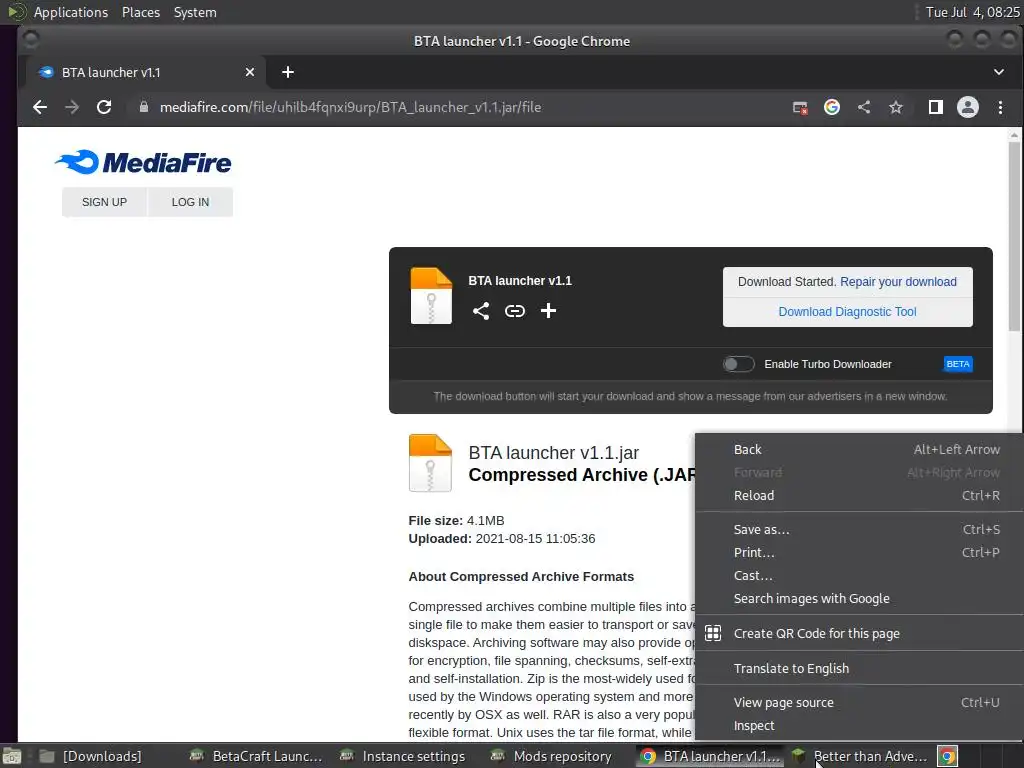
Task: Switch to Mods repository taskbar window
Action: [553, 756]
